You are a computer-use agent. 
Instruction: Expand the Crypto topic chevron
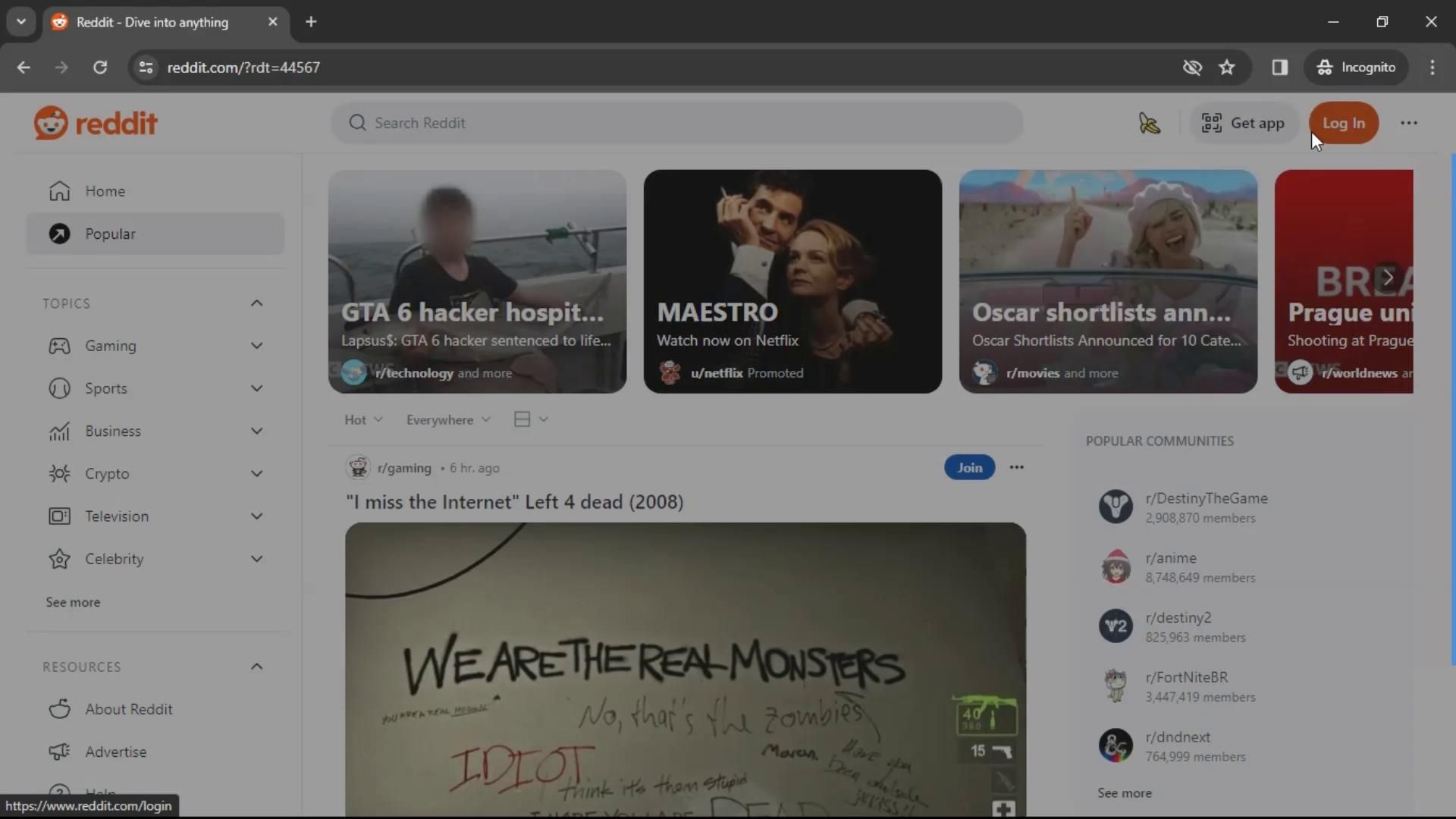click(x=256, y=474)
